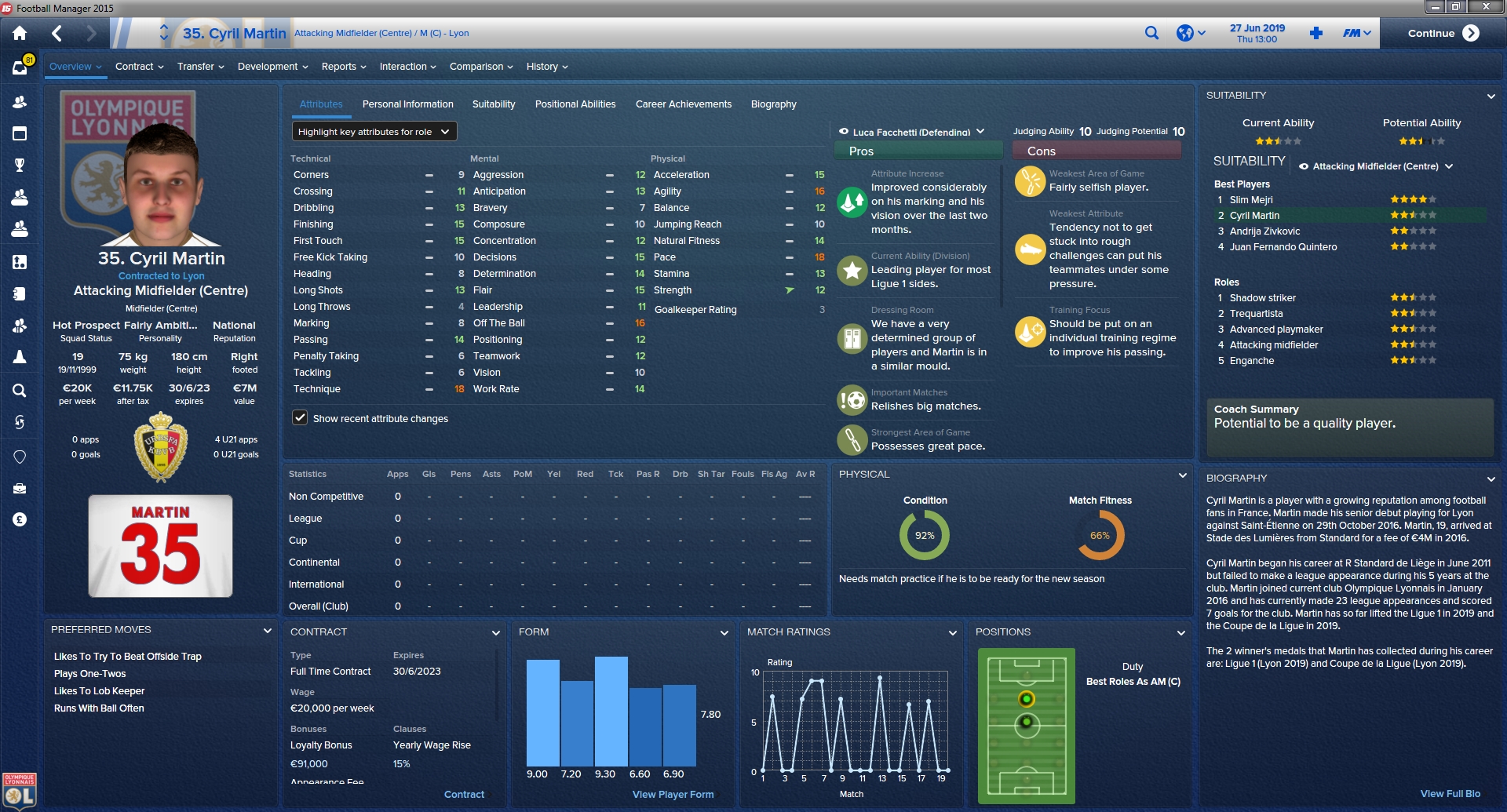Open the Inbox with 81 unread
This screenshot has width=1507, height=812.
tap(20, 67)
